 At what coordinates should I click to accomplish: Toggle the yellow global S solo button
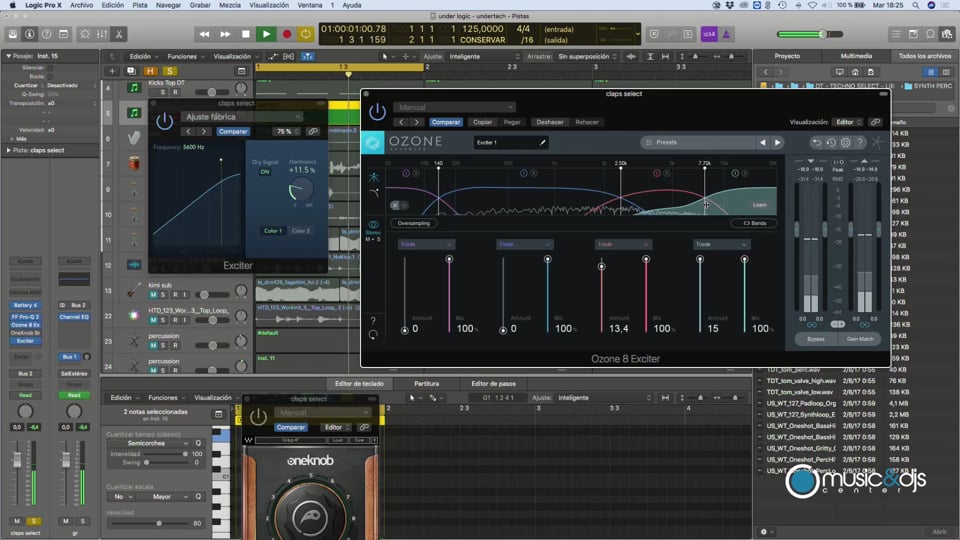pos(169,71)
